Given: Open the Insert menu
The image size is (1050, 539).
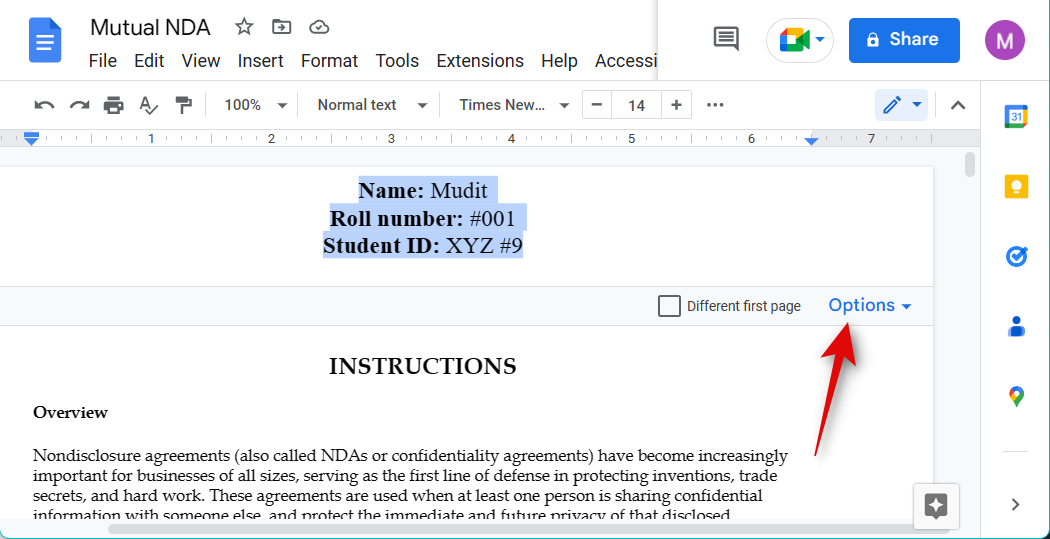Looking at the screenshot, I should pyautogui.click(x=260, y=61).
